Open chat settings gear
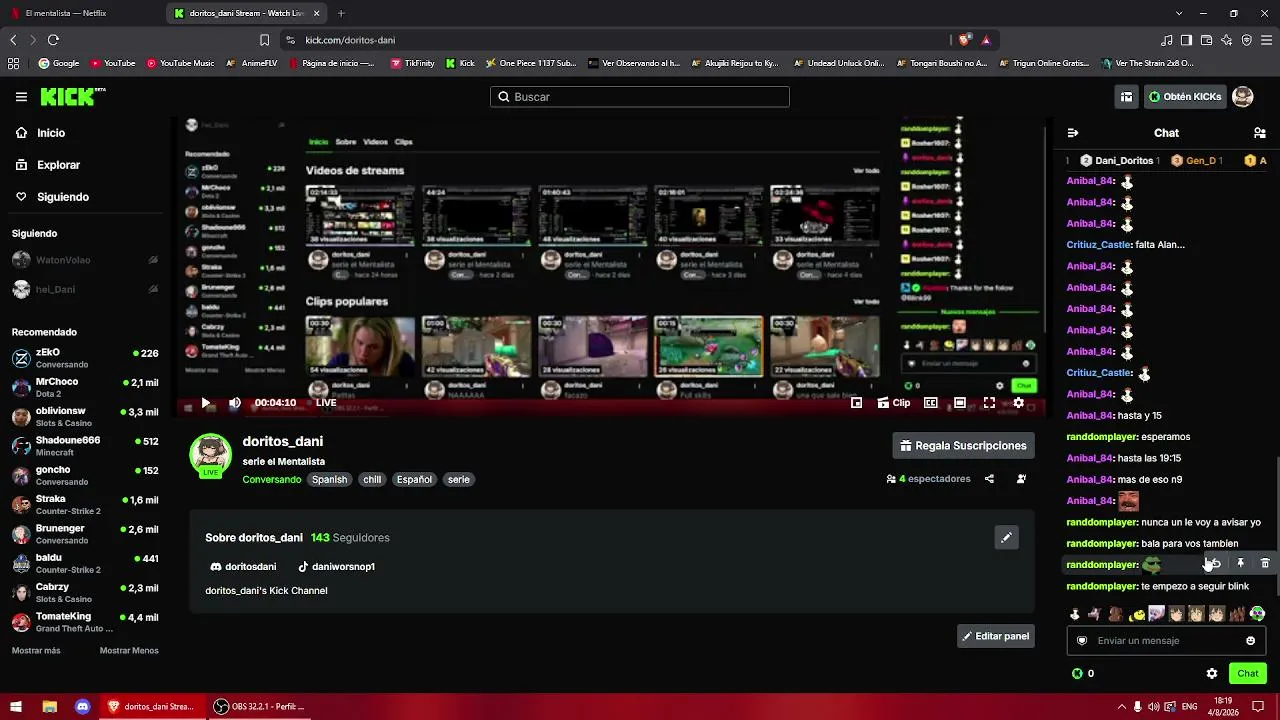 click(x=1212, y=674)
